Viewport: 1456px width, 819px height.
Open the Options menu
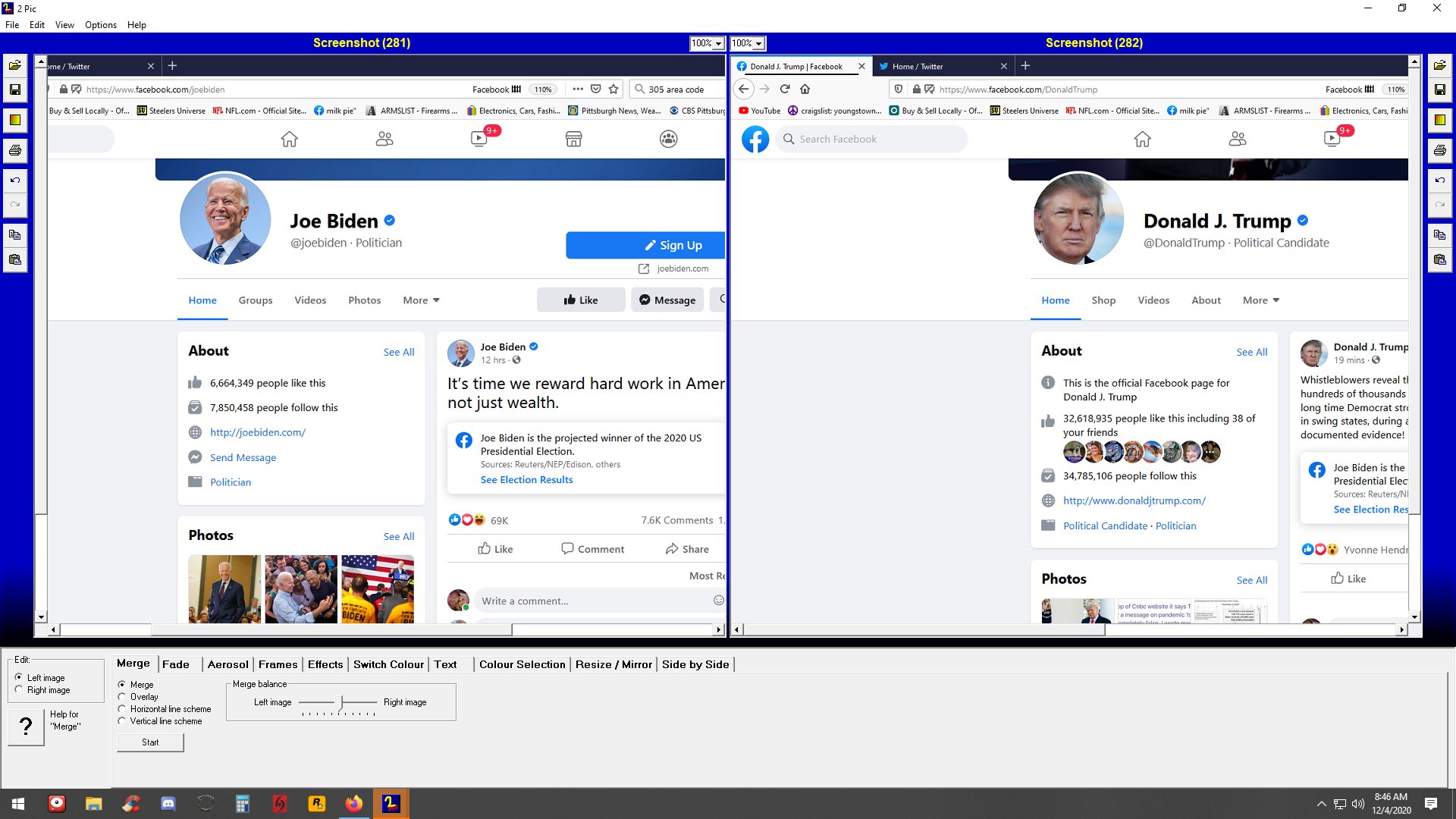click(100, 25)
